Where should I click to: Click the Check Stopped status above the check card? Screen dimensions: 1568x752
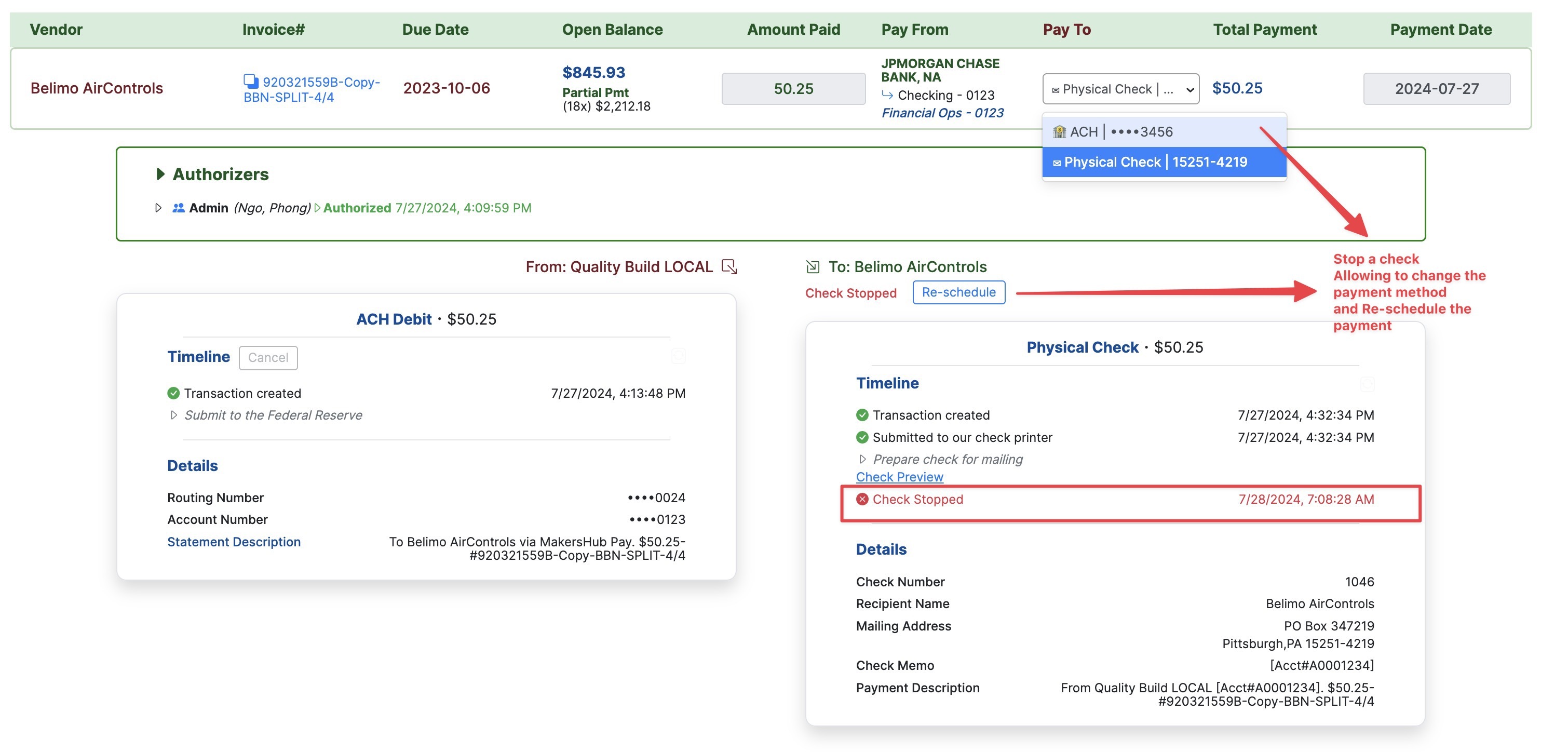(x=850, y=293)
